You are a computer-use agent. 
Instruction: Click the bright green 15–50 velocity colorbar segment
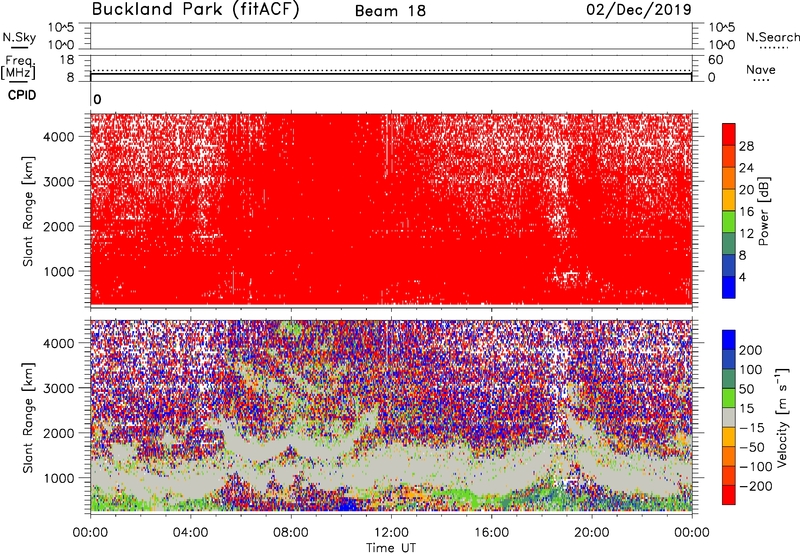tap(729, 398)
